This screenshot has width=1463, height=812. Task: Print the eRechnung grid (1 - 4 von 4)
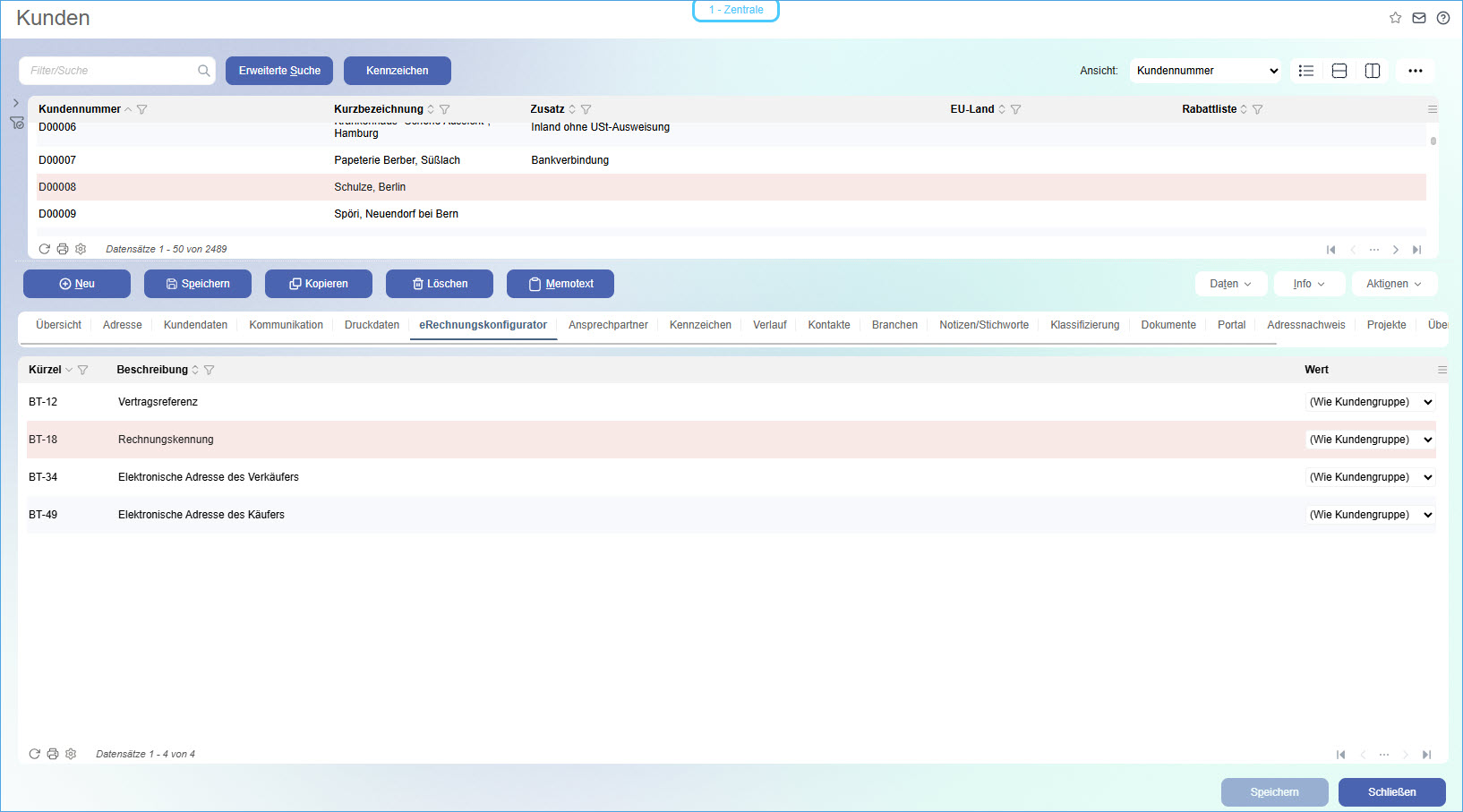[53, 754]
